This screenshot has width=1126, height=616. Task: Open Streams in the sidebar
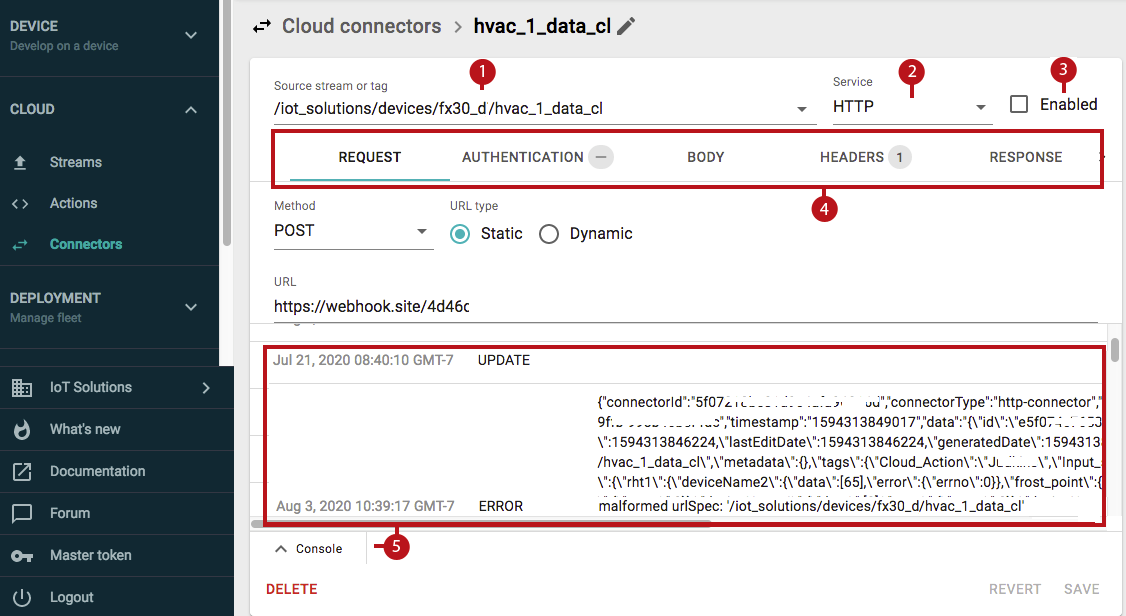(75, 162)
